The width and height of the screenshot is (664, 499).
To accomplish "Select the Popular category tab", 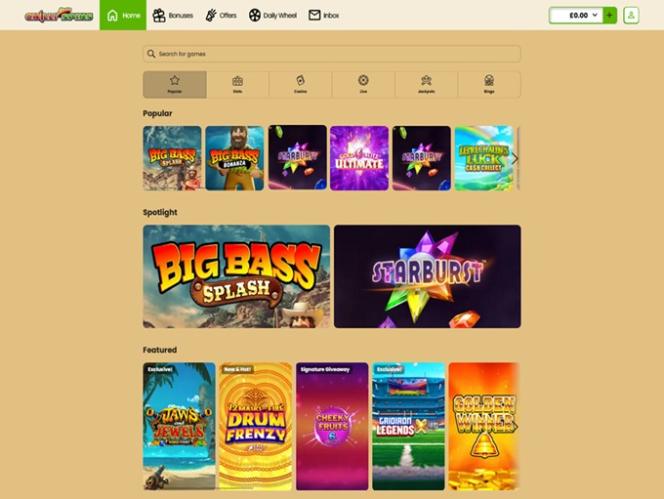I will pyautogui.click(x=174, y=85).
